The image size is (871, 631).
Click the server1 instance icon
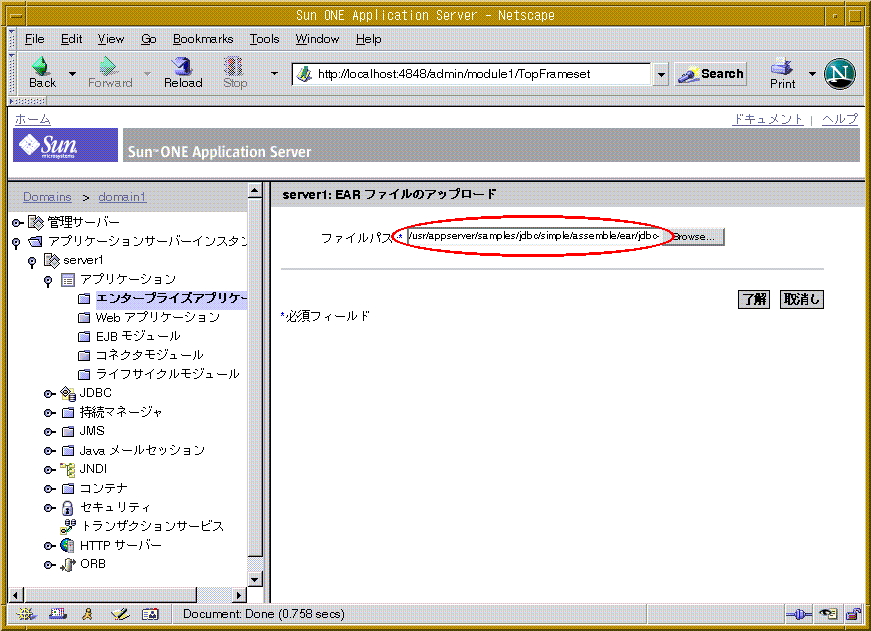(52, 260)
